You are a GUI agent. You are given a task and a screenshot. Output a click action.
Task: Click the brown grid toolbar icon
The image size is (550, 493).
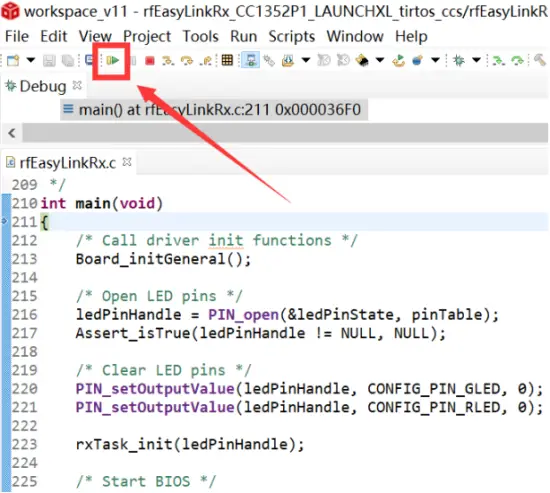click(227, 60)
